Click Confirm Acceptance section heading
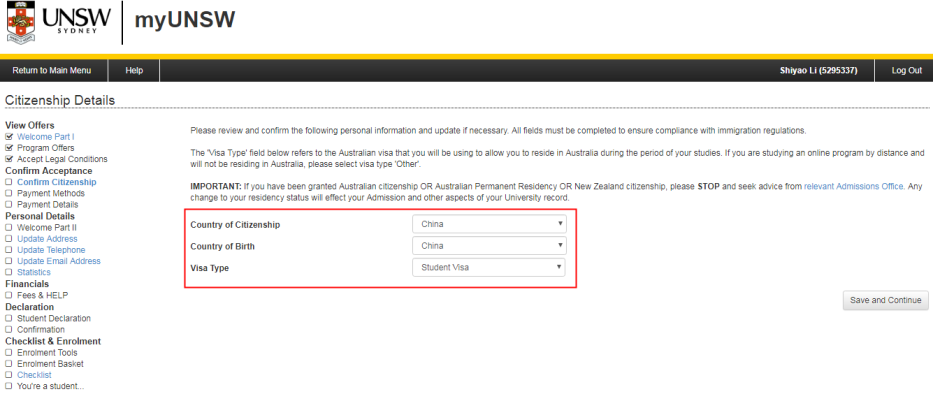 pos(49,171)
